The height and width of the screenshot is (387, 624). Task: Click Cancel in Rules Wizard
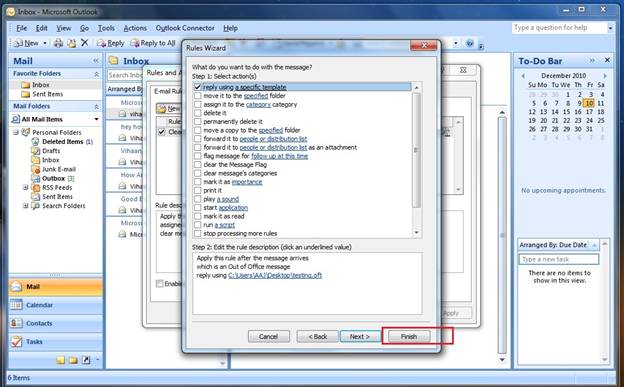pyautogui.click(x=269, y=336)
